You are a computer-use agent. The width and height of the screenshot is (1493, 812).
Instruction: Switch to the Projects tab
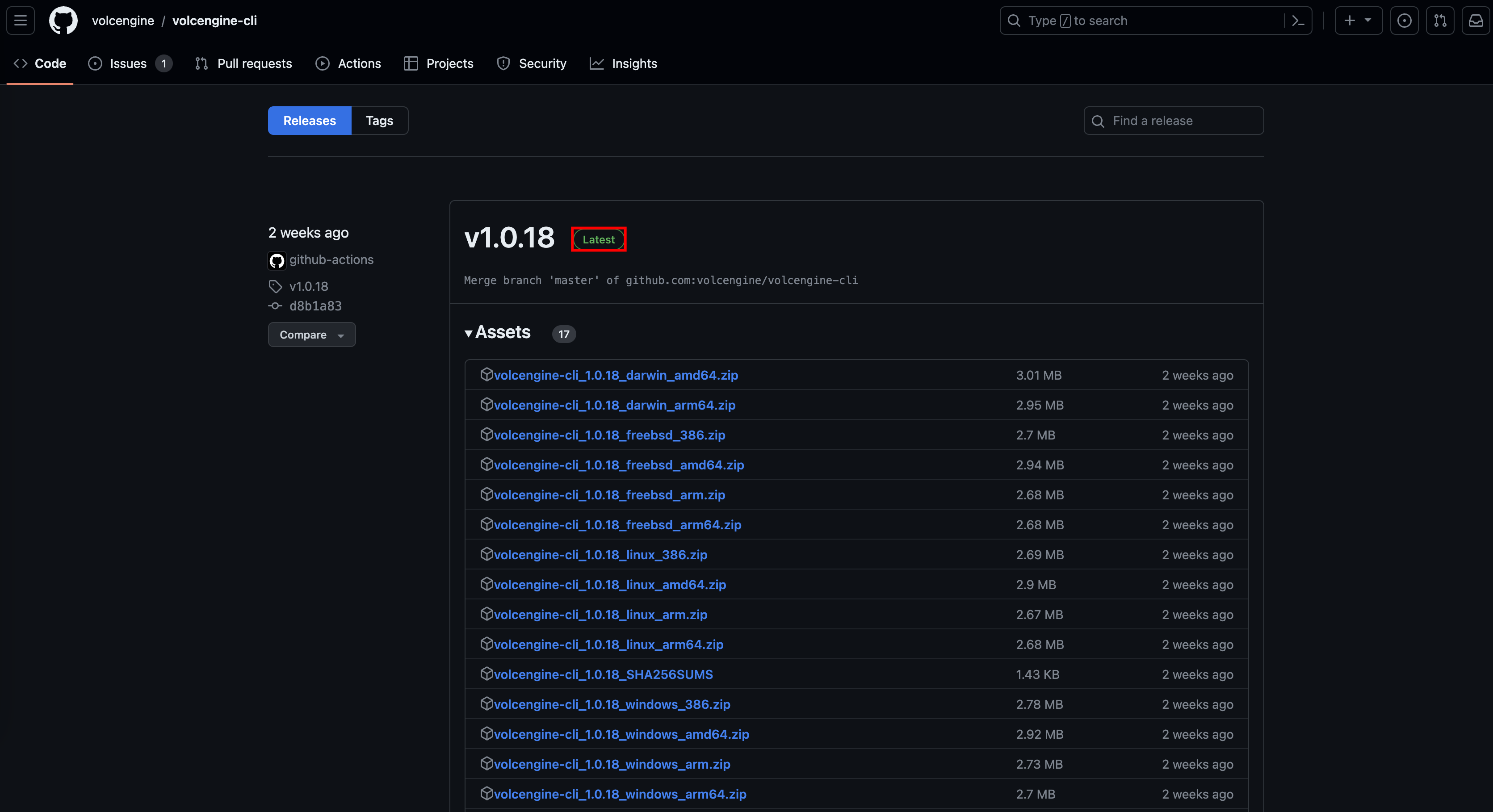[439, 64]
